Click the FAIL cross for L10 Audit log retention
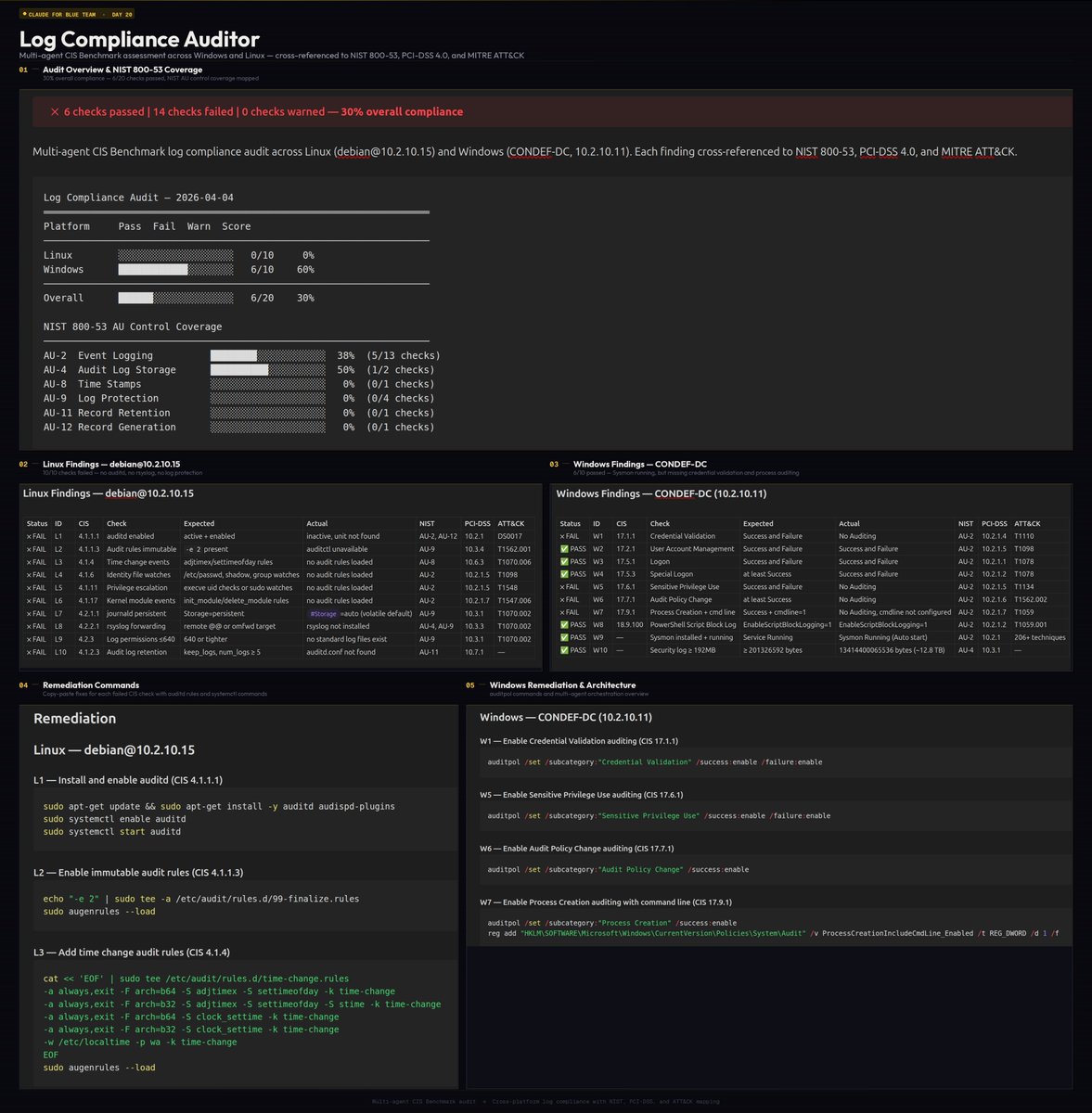The height and width of the screenshot is (1113, 1092). (30, 652)
